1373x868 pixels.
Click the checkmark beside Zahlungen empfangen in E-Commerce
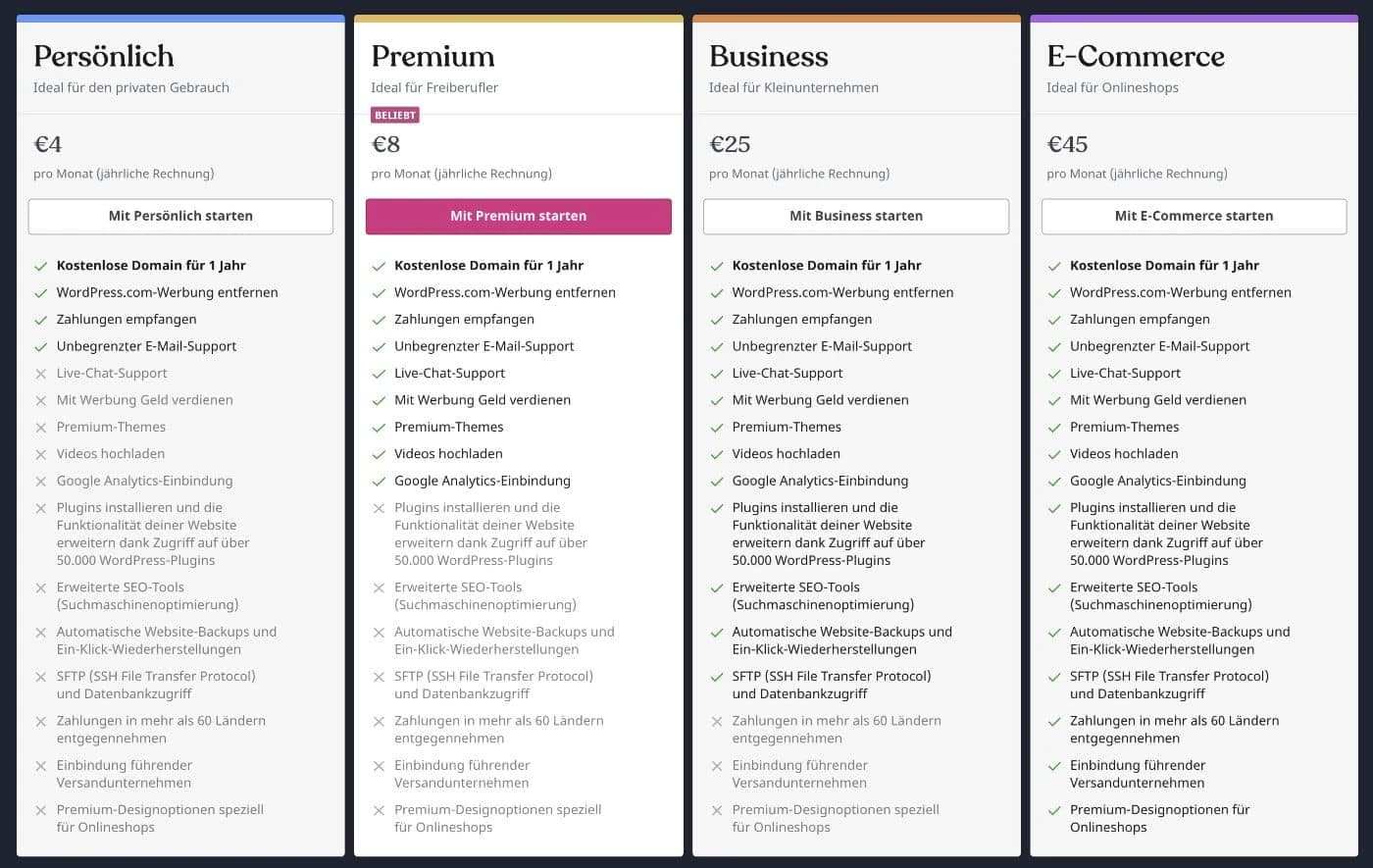[1054, 319]
